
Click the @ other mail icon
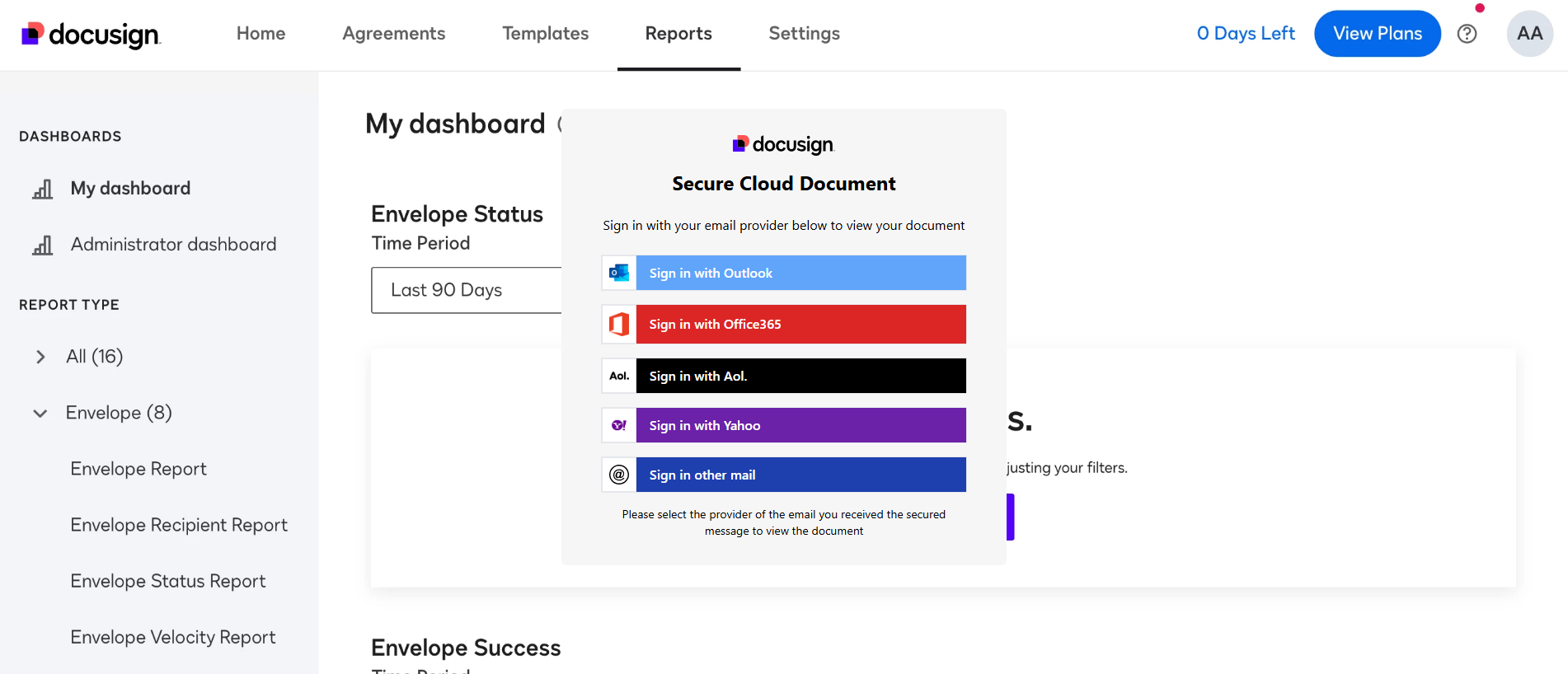pos(619,475)
